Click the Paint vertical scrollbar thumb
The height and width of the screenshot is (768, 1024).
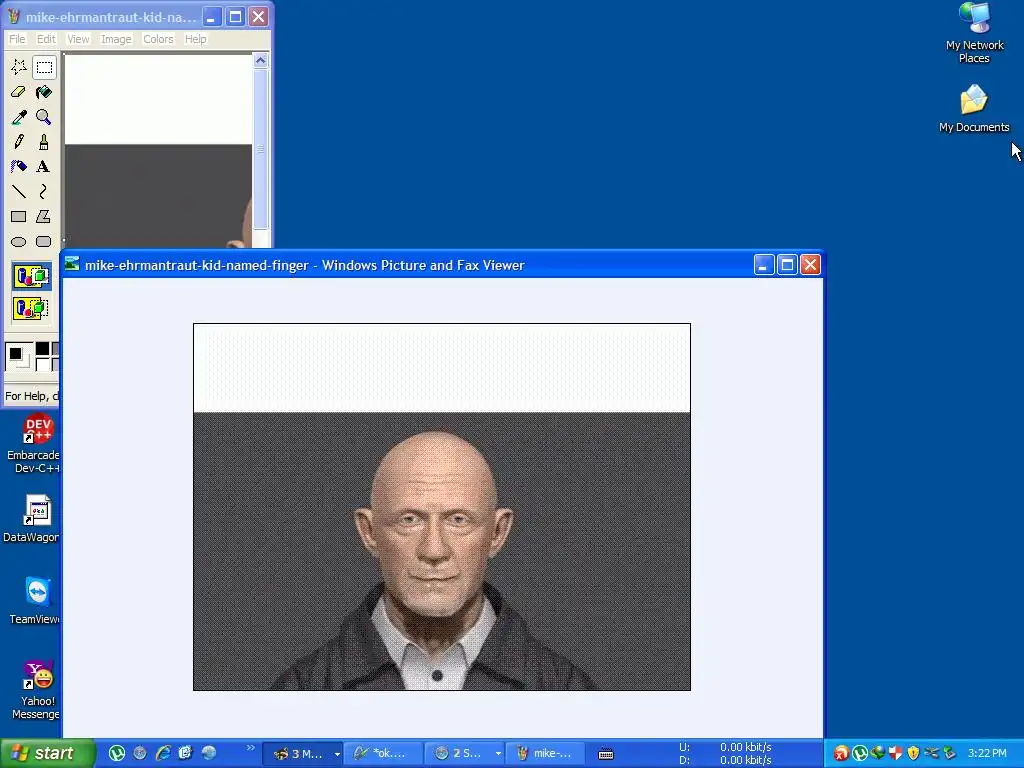click(x=261, y=148)
